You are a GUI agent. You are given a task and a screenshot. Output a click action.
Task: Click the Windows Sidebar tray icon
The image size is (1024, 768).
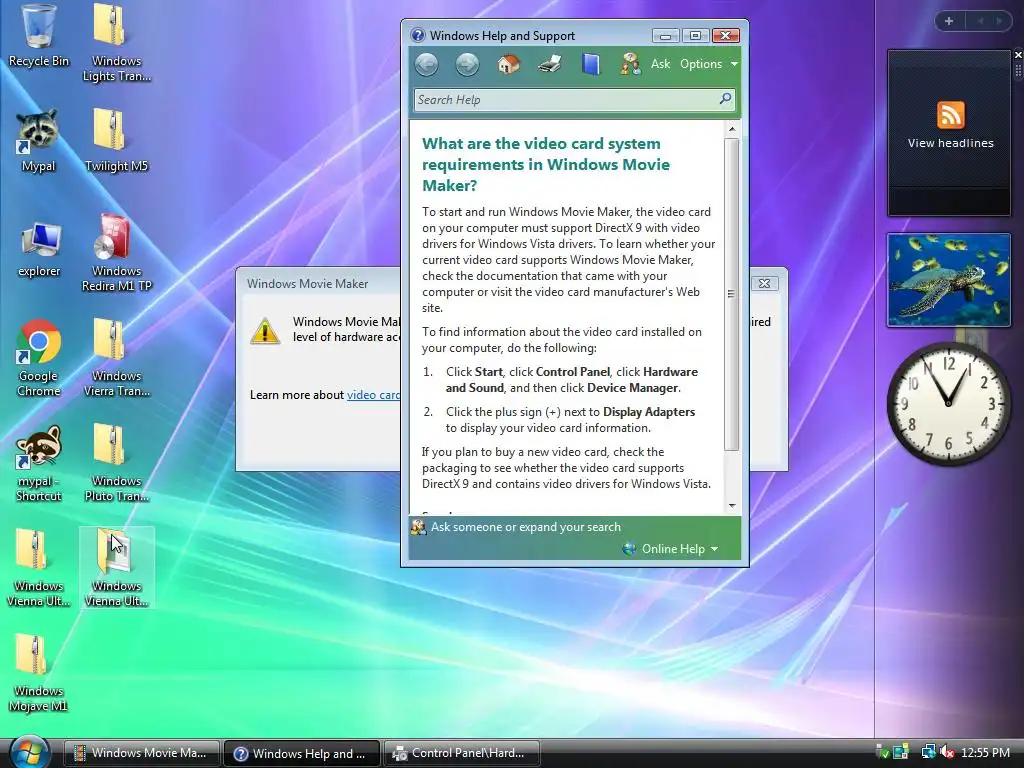coord(901,753)
